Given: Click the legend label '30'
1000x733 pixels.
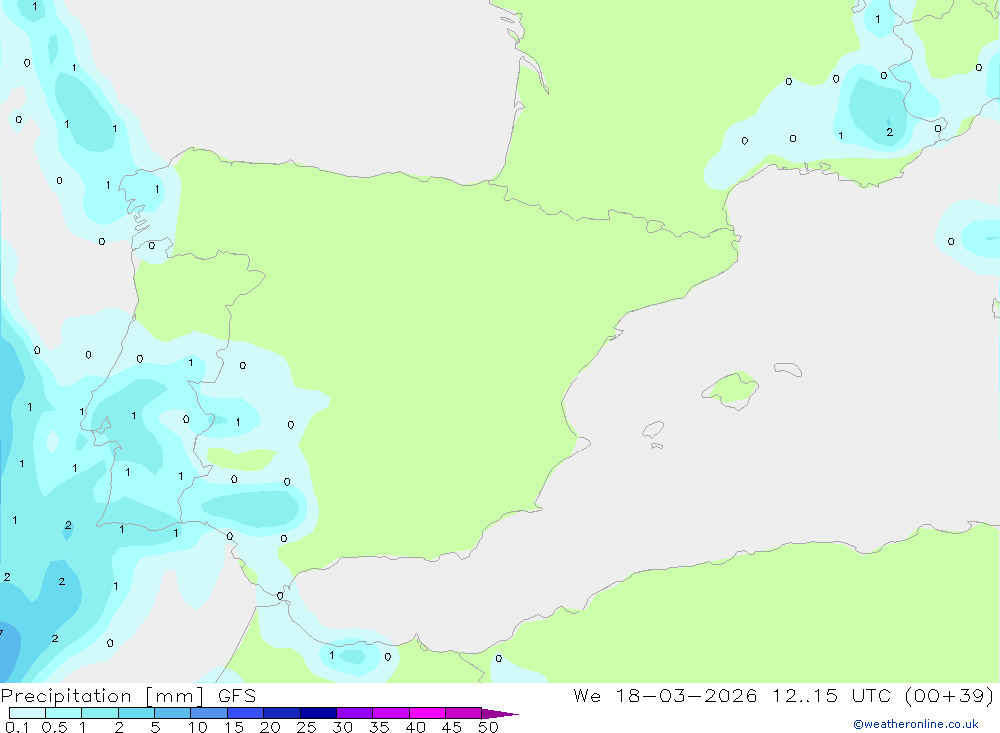Looking at the screenshot, I should point(343,727).
